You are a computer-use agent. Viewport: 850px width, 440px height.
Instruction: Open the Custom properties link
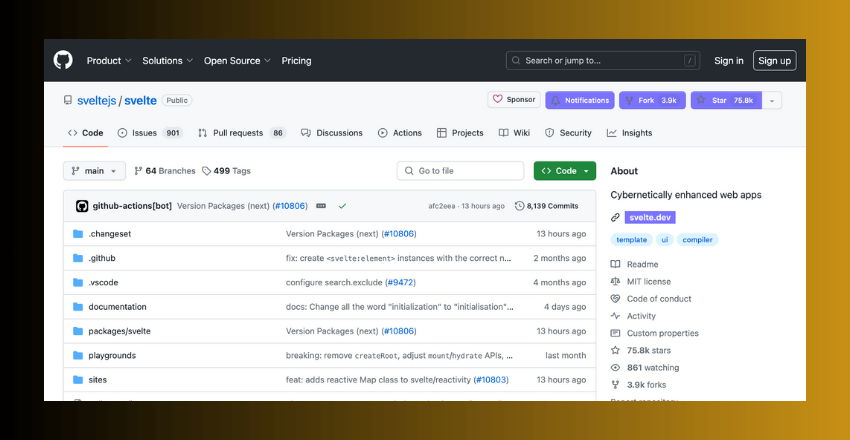click(x=655, y=333)
